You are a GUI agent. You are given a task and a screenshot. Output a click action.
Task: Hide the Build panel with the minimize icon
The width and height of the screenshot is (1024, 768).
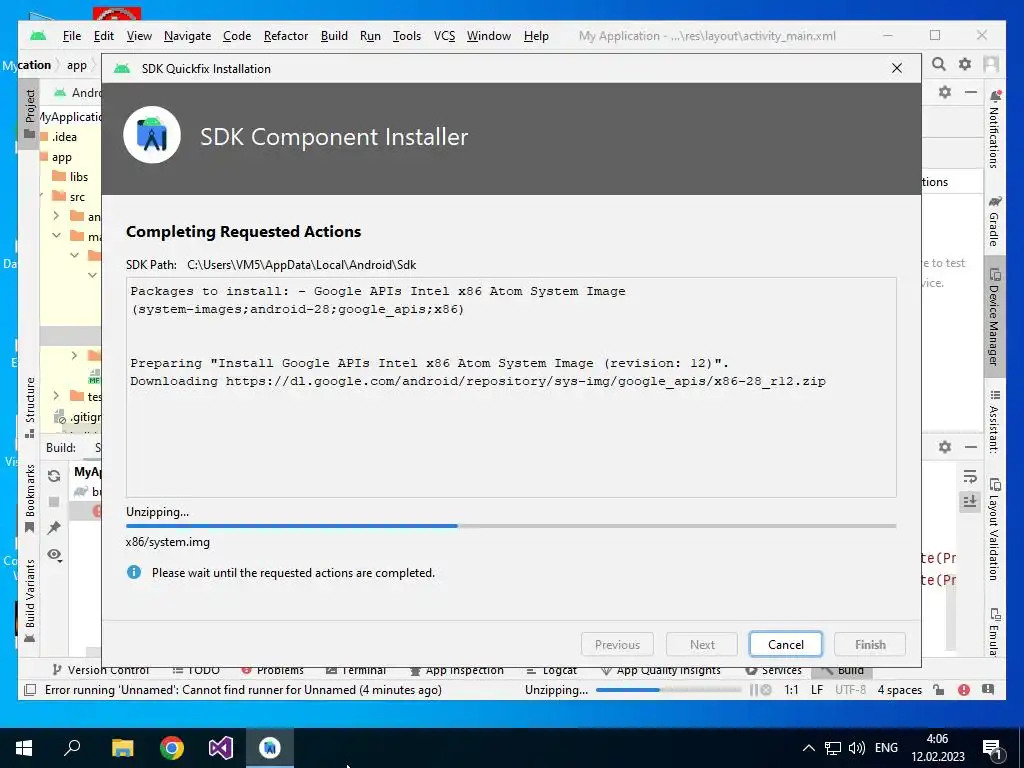[x=971, y=447]
